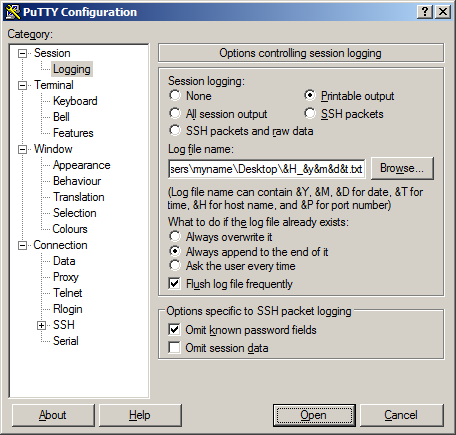Collapse the Session tree node
This screenshot has height=435, width=456.
22,53
